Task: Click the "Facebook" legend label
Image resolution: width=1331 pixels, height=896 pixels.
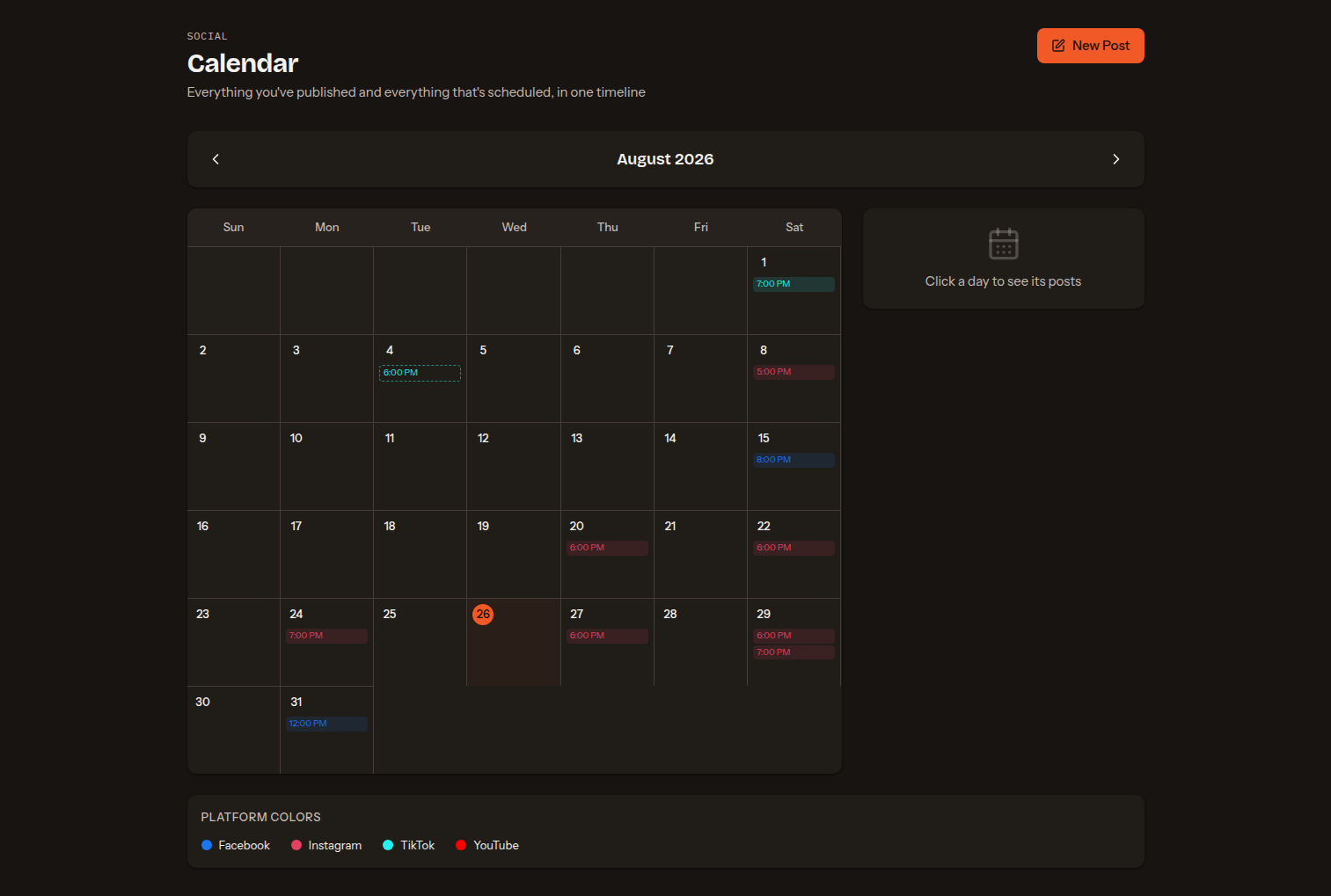Action: [x=245, y=845]
